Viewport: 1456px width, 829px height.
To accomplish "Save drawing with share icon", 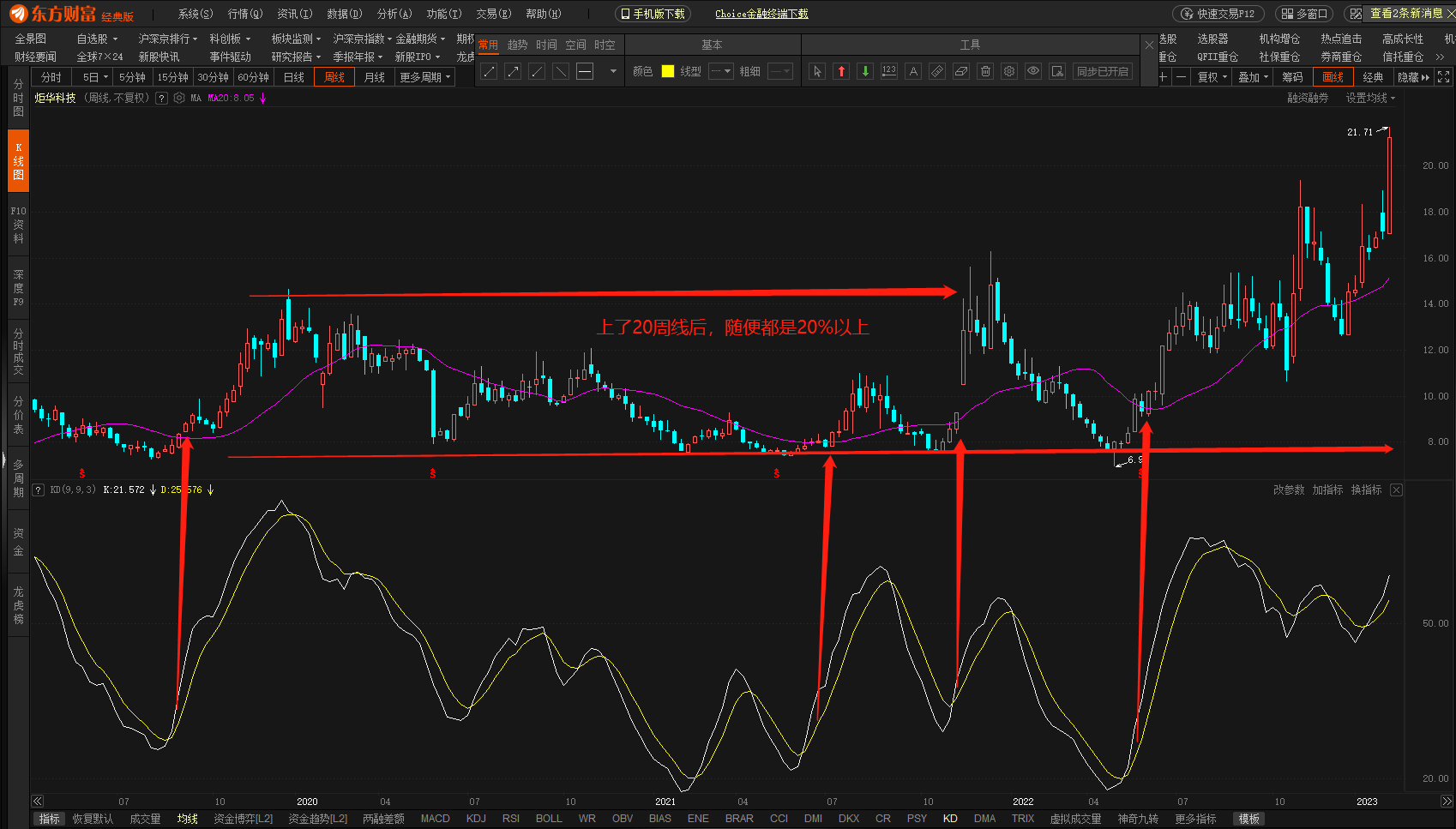I will click(x=1057, y=71).
